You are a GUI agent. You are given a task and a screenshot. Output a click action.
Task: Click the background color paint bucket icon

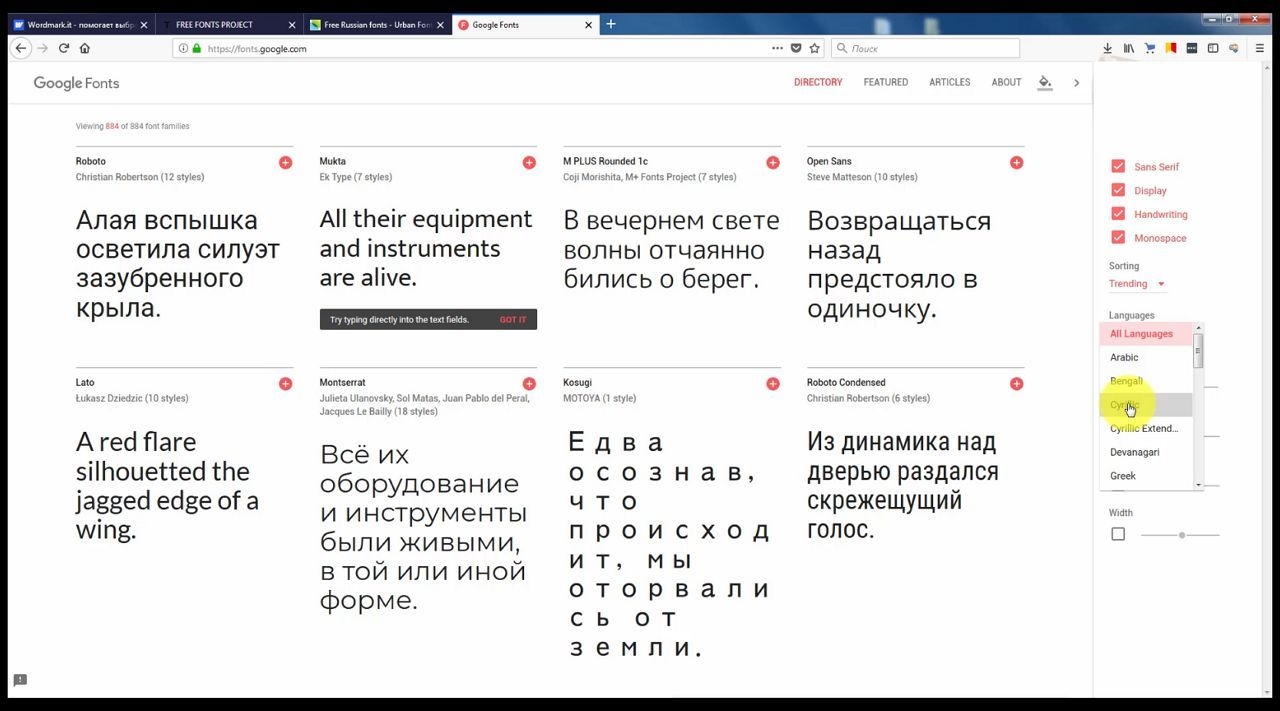coord(1045,82)
